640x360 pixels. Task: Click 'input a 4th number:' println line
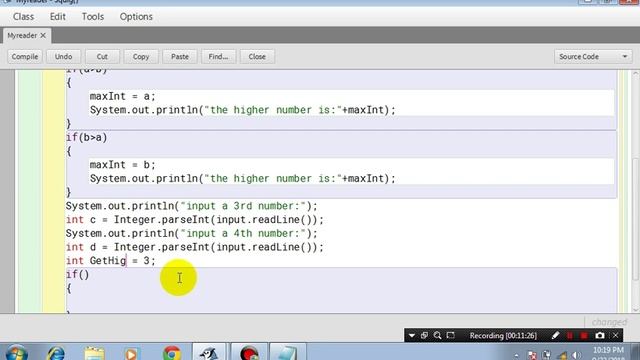click(191, 233)
